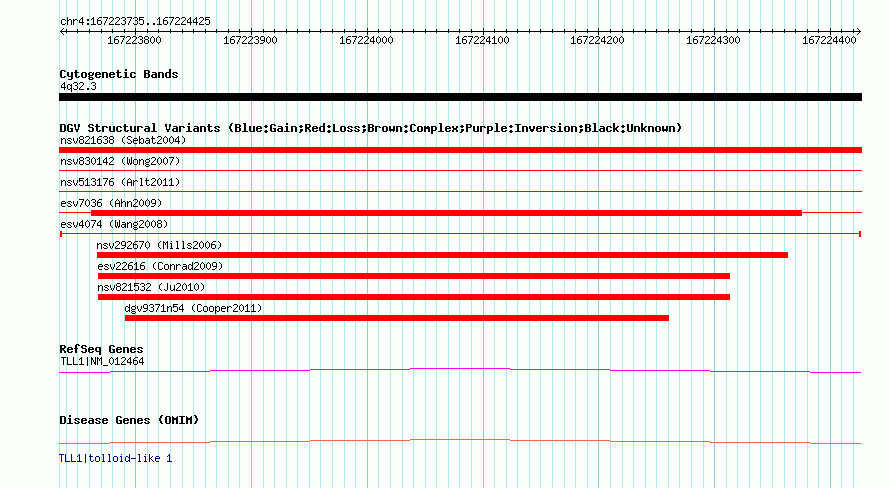Click ruler tick label 167223800
Image resolution: width=890 pixels, height=488 pixels.
(134, 40)
